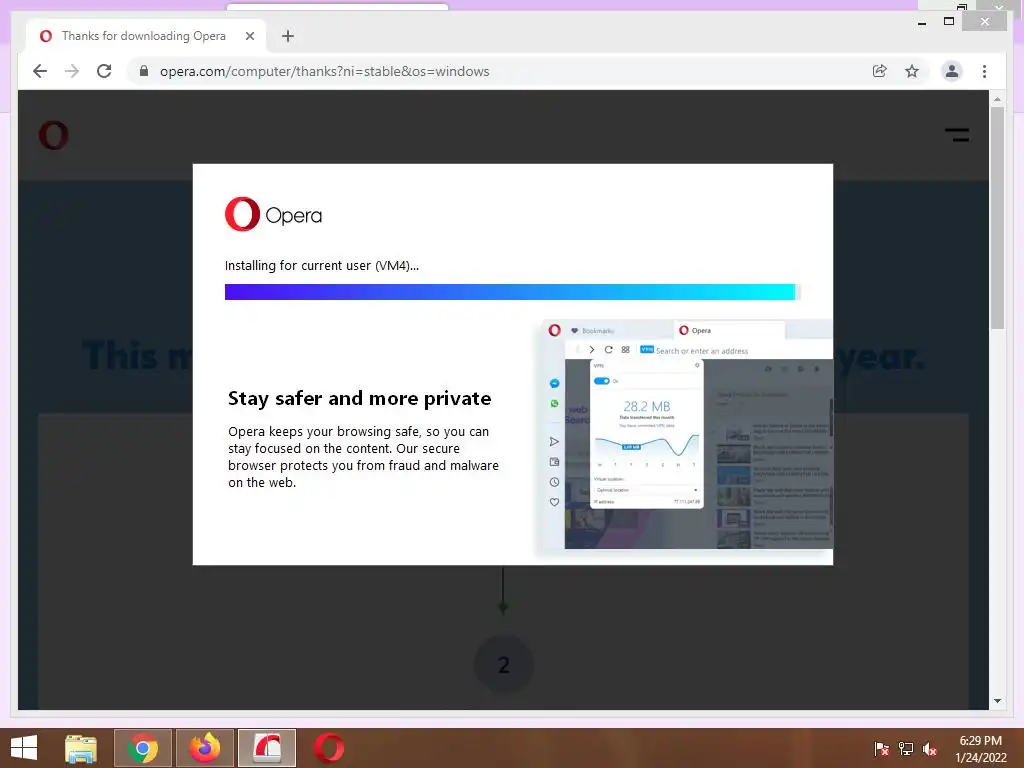The width and height of the screenshot is (1024, 768).
Task: Open the Chrome three-dot menu
Action: (x=984, y=71)
